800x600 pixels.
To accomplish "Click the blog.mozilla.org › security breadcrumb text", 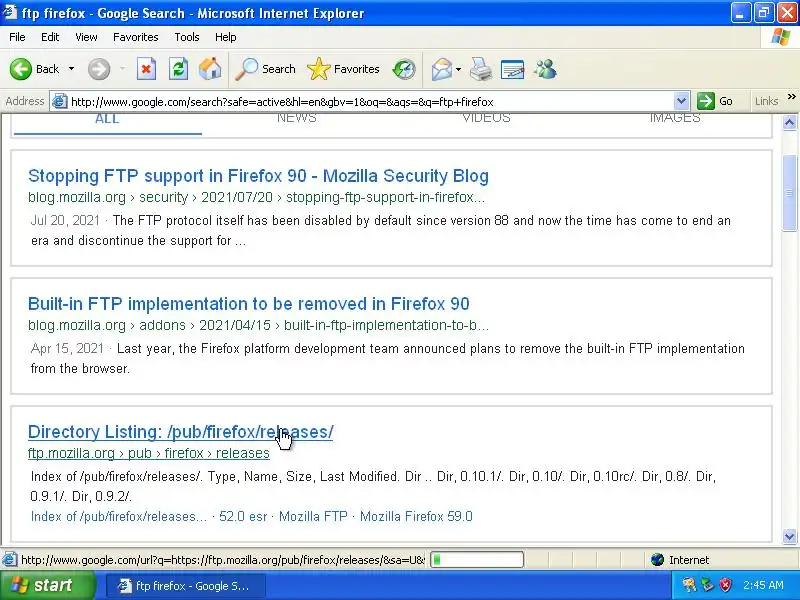I will click(108, 197).
